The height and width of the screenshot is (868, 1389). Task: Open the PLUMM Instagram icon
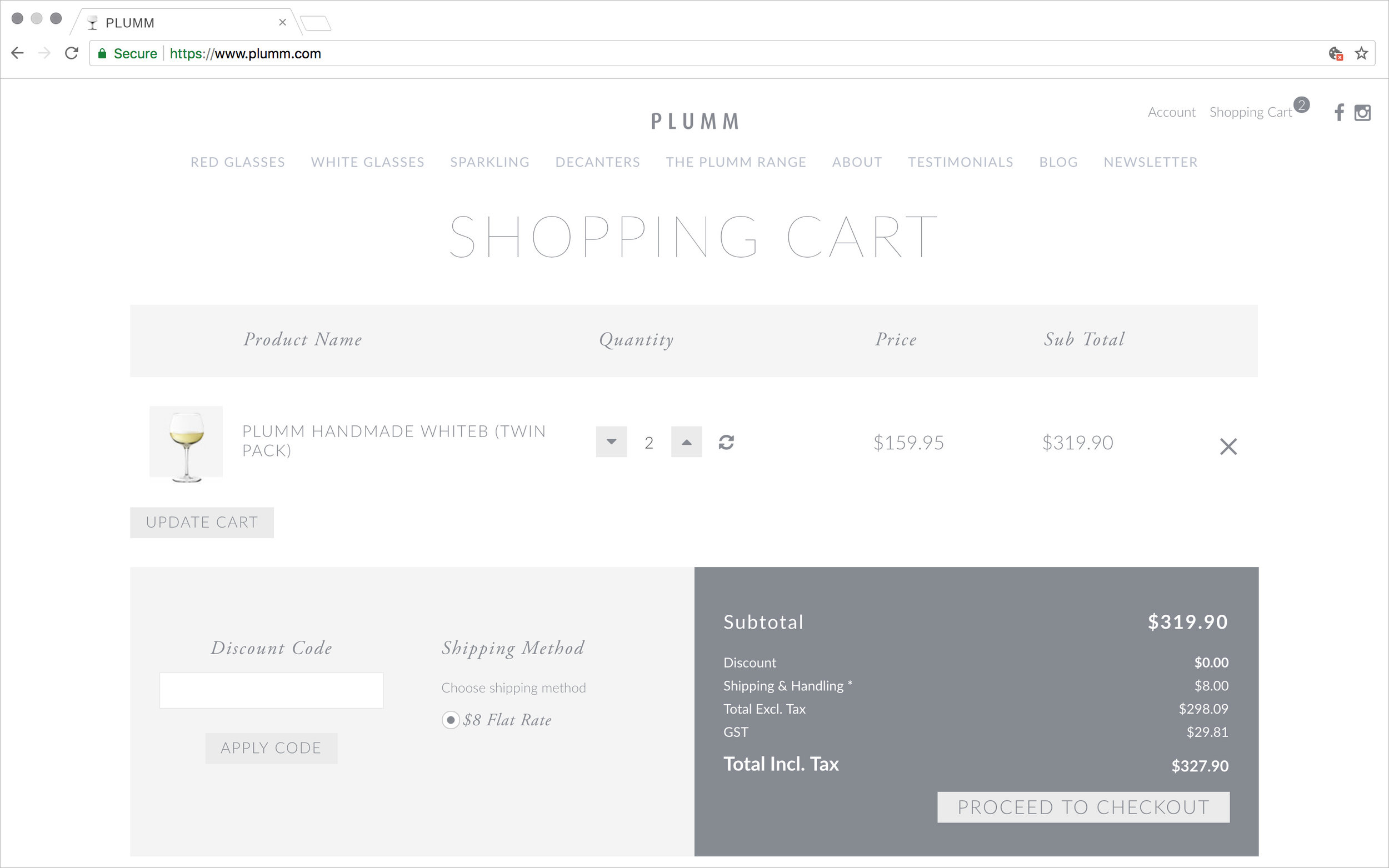[x=1362, y=113]
